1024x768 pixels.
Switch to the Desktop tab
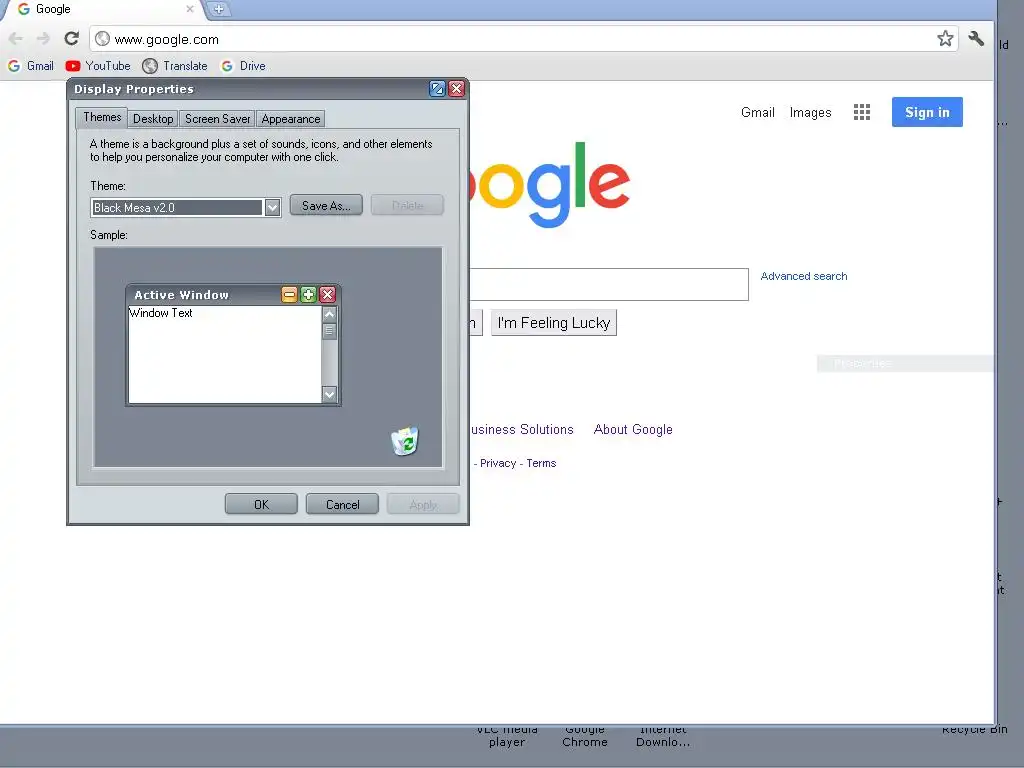[x=153, y=119]
